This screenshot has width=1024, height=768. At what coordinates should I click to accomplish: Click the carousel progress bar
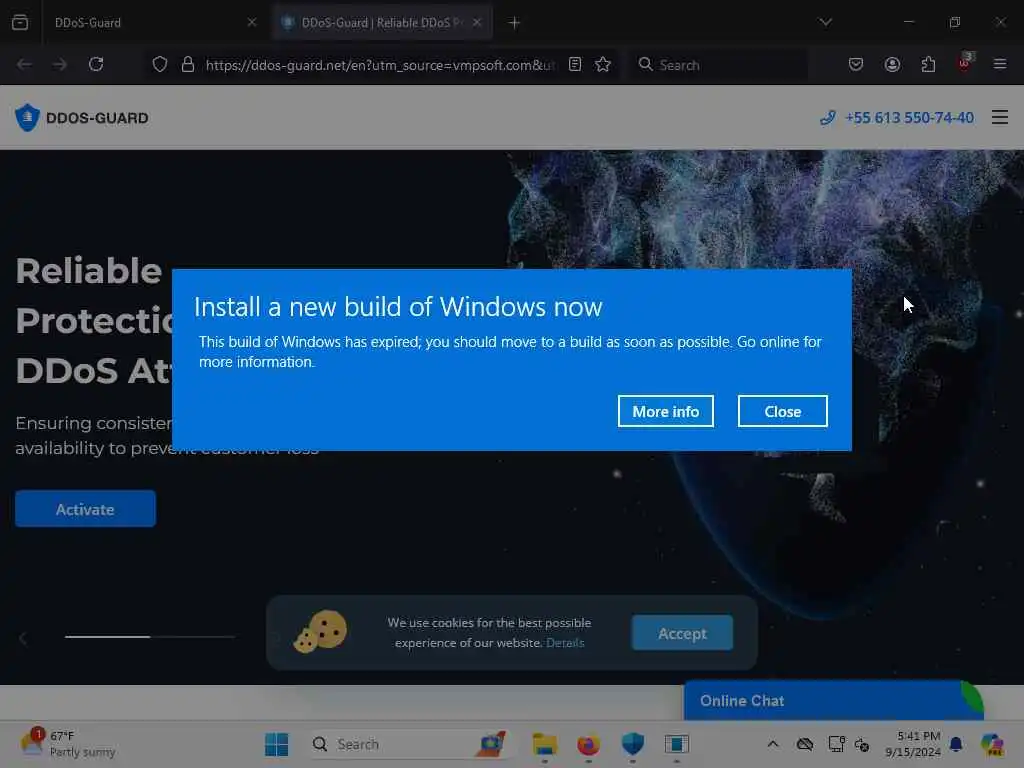(x=150, y=636)
